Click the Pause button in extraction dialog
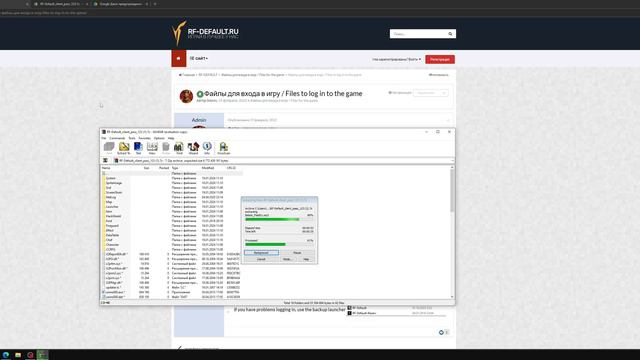 [297, 253]
